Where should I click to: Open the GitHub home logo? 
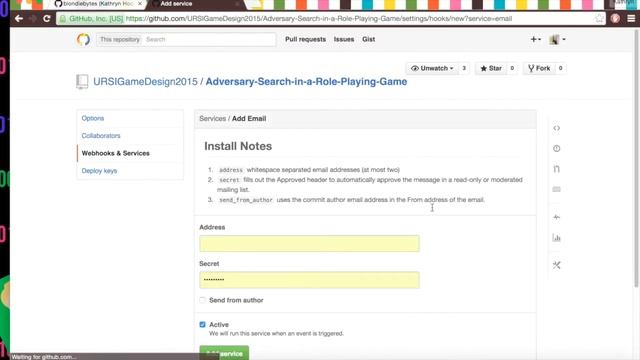coord(83,40)
